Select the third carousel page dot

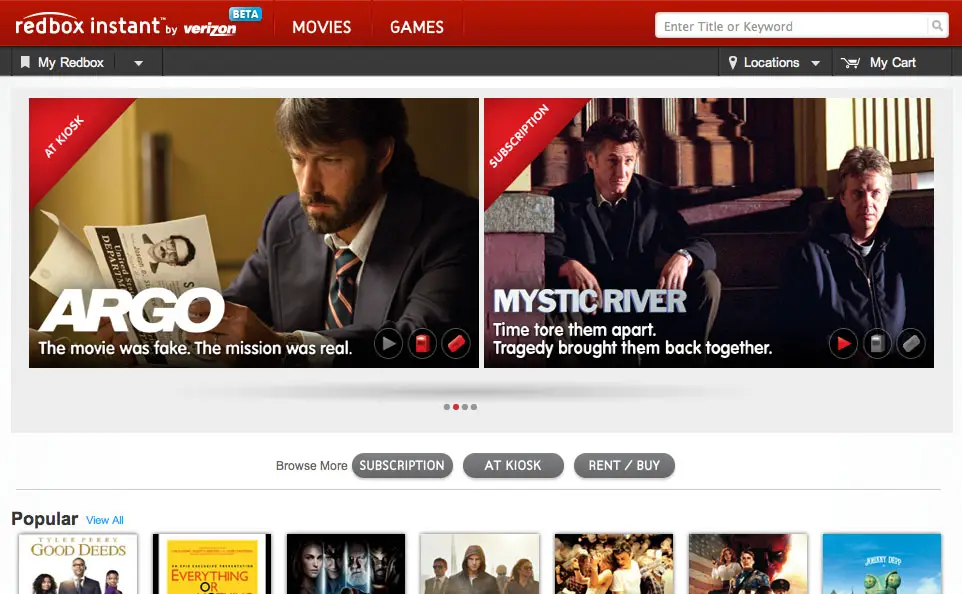pyautogui.click(x=464, y=407)
